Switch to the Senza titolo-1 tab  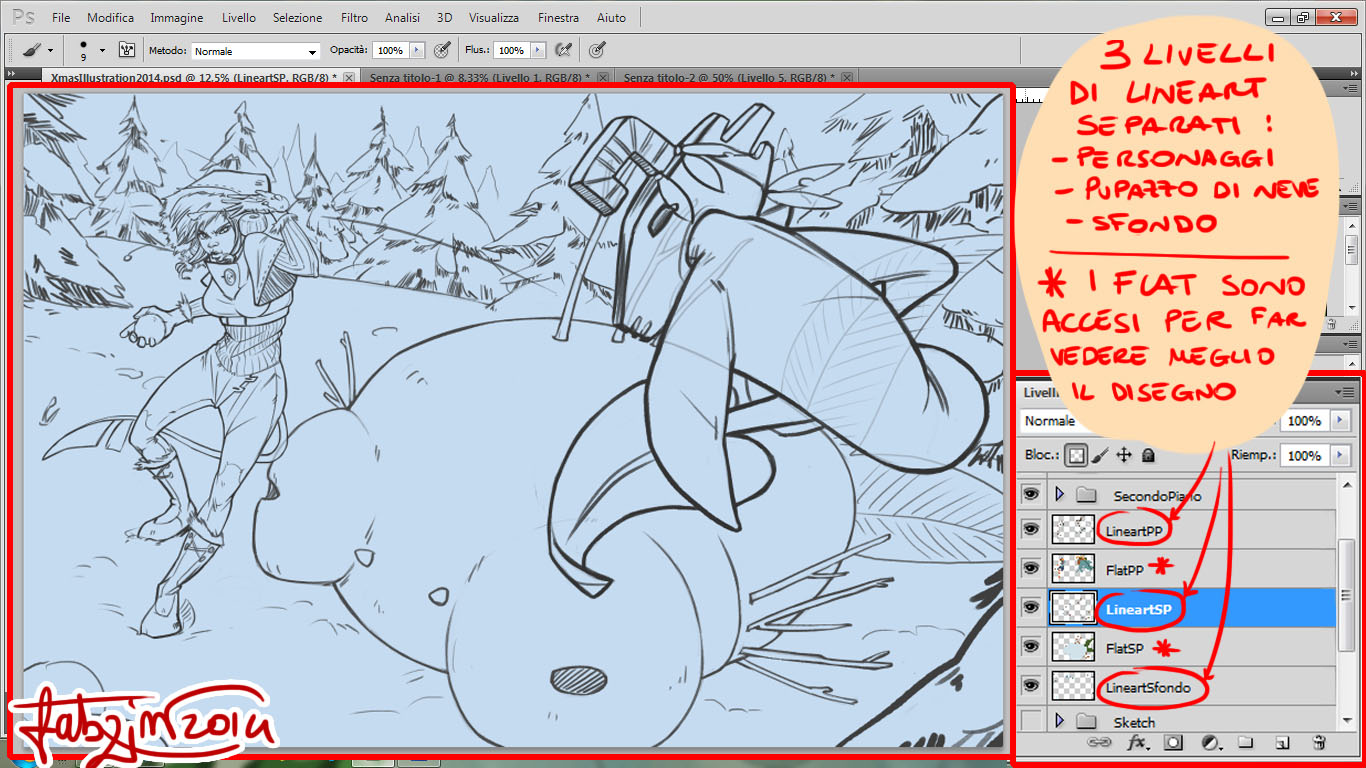point(479,77)
